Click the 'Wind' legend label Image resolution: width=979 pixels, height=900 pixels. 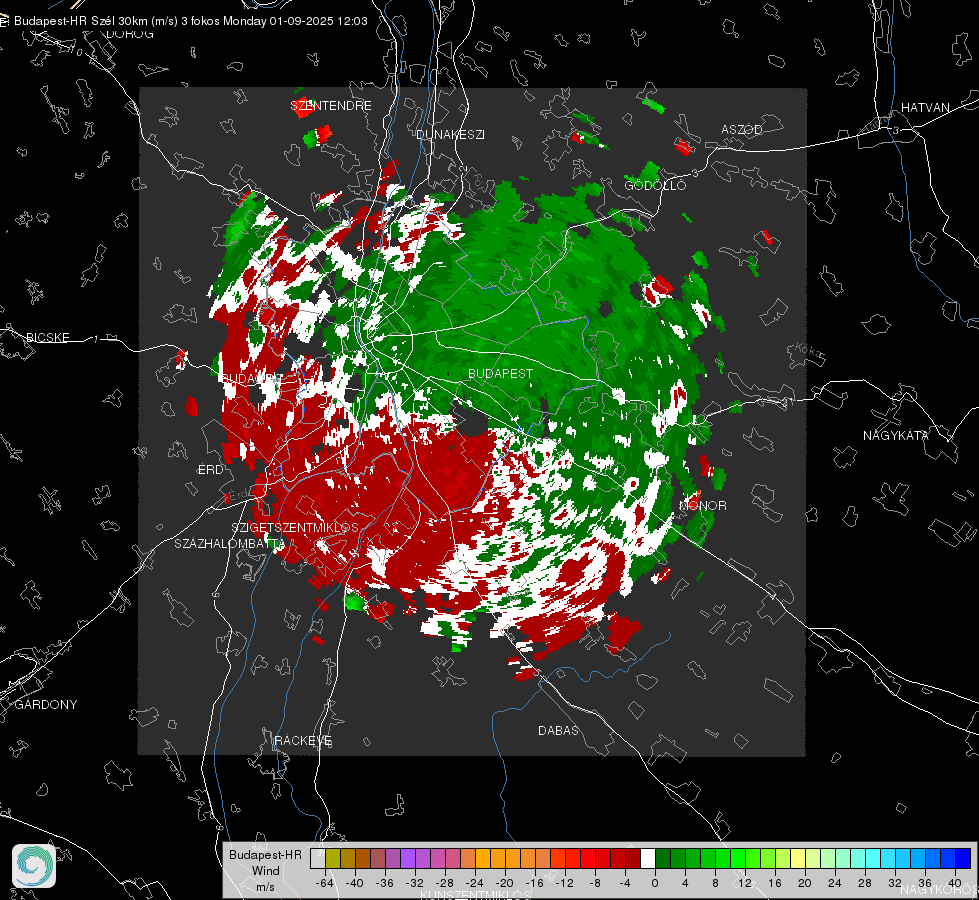pyautogui.click(x=265, y=871)
